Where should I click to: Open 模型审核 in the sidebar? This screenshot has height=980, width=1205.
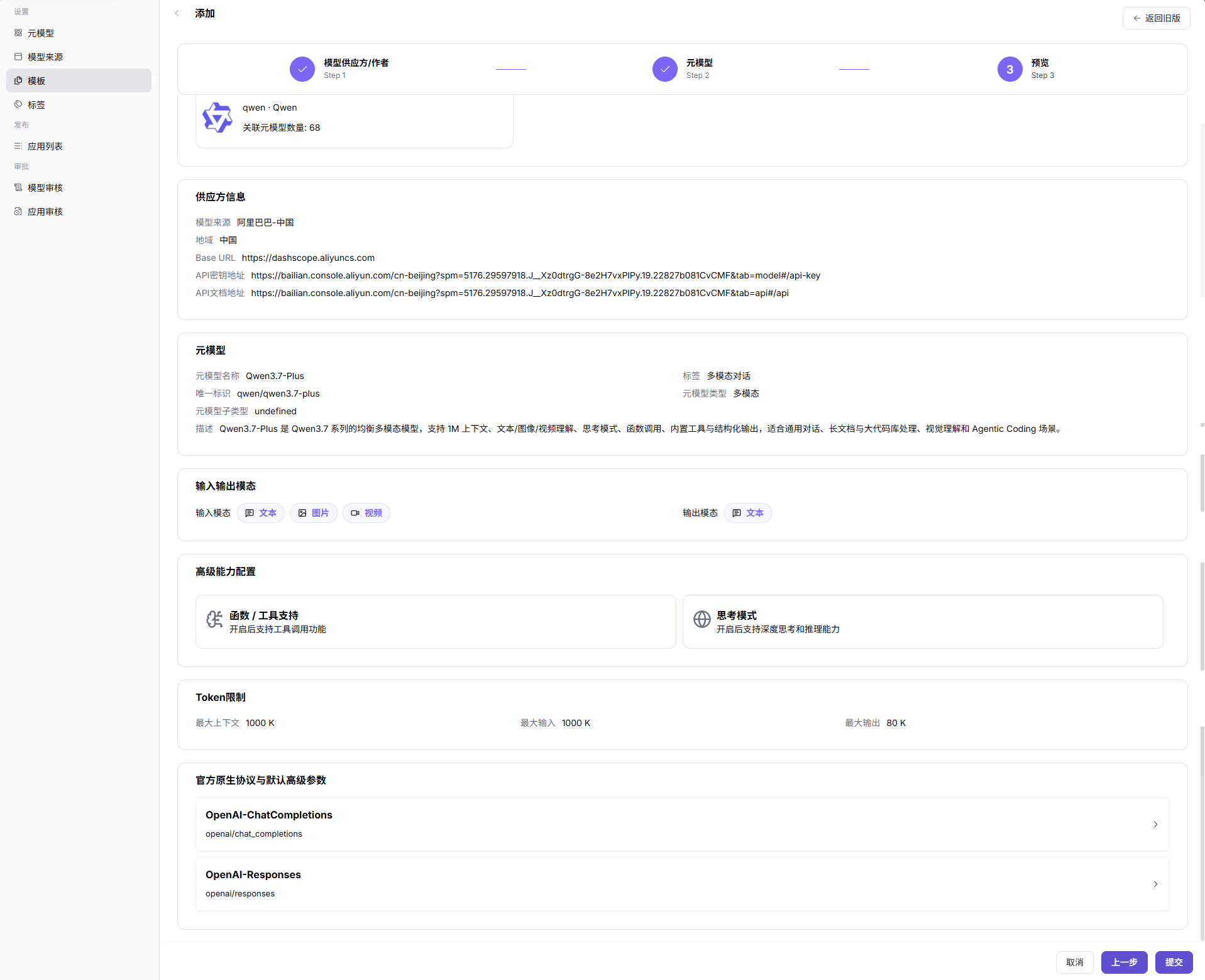click(x=79, y=187)
